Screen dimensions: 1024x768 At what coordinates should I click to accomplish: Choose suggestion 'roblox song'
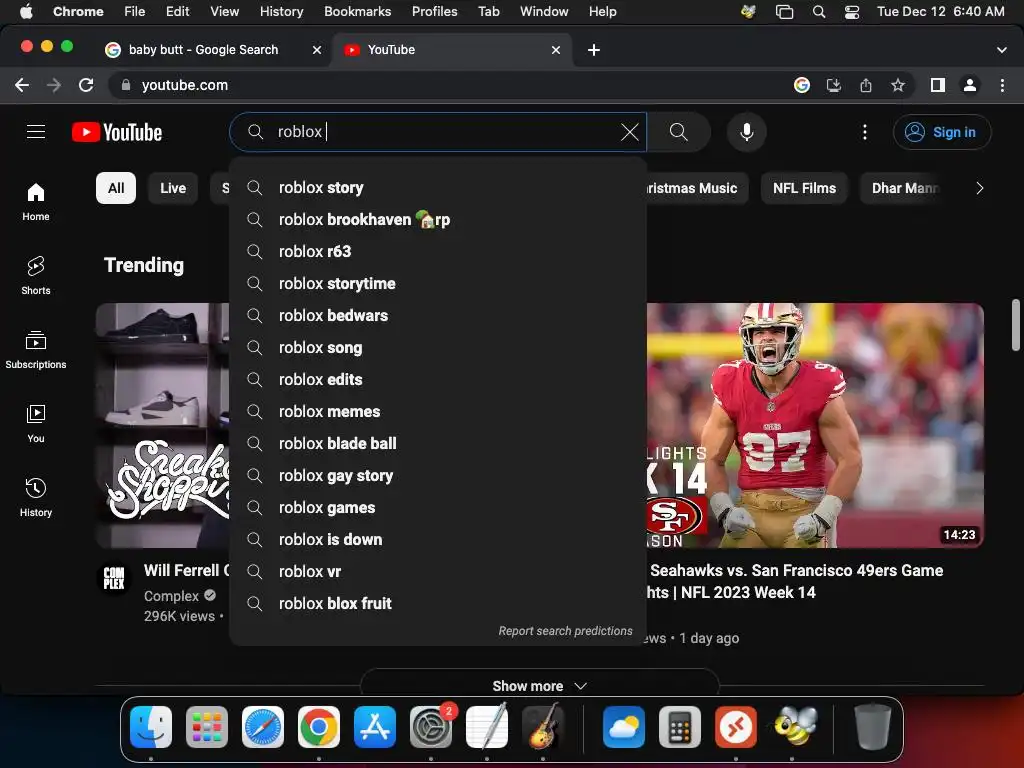(x=438, y=347)
